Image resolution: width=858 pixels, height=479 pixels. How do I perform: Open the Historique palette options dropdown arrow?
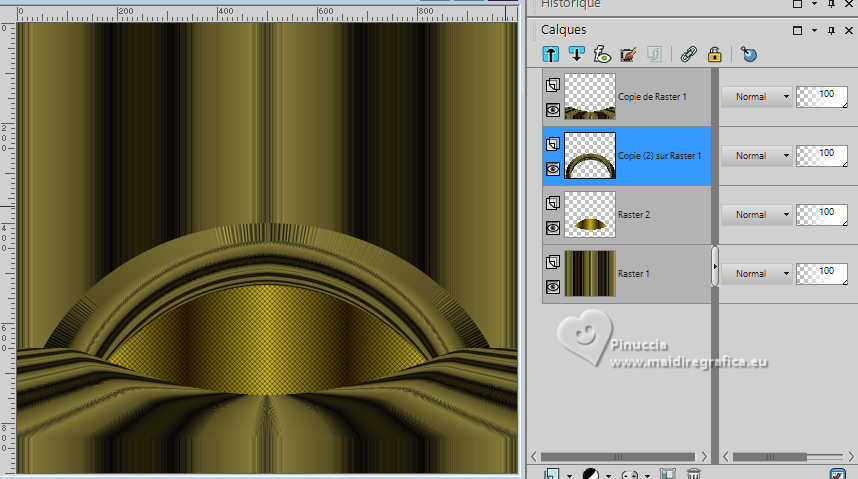814,4
